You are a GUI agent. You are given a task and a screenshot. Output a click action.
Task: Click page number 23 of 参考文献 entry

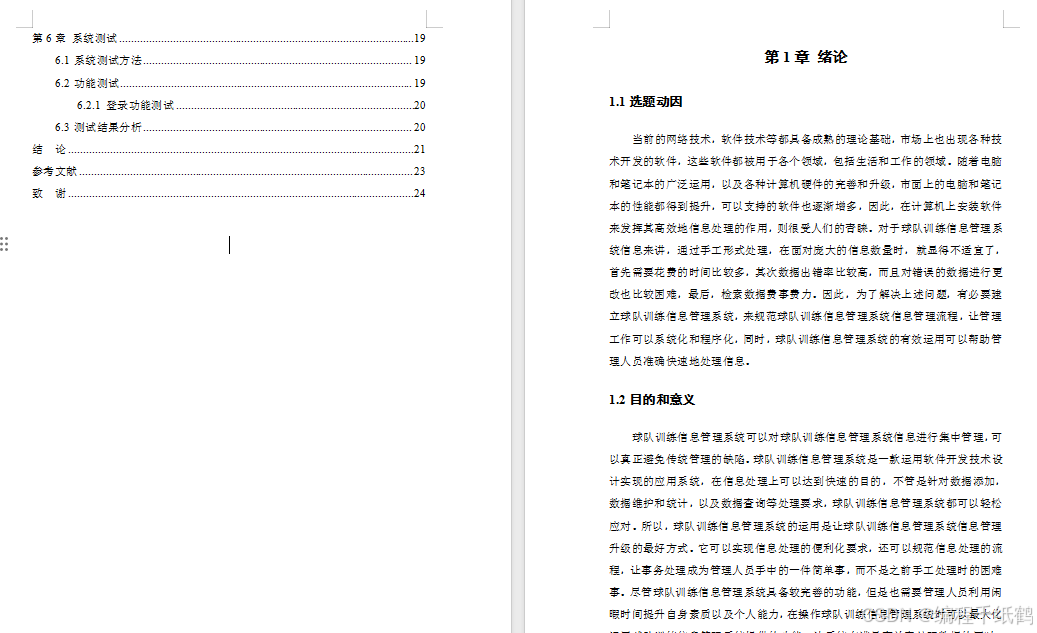419,171
